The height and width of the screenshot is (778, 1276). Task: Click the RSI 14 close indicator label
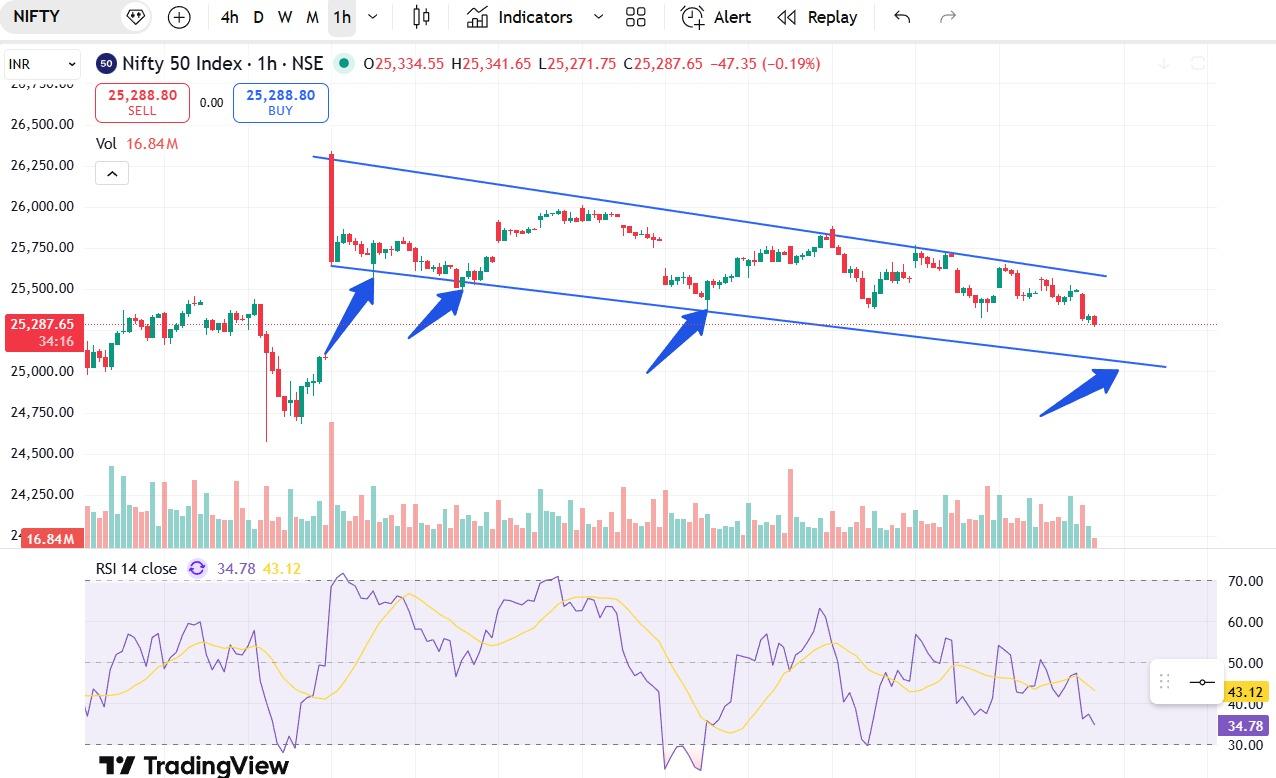[x=136, y=568]
